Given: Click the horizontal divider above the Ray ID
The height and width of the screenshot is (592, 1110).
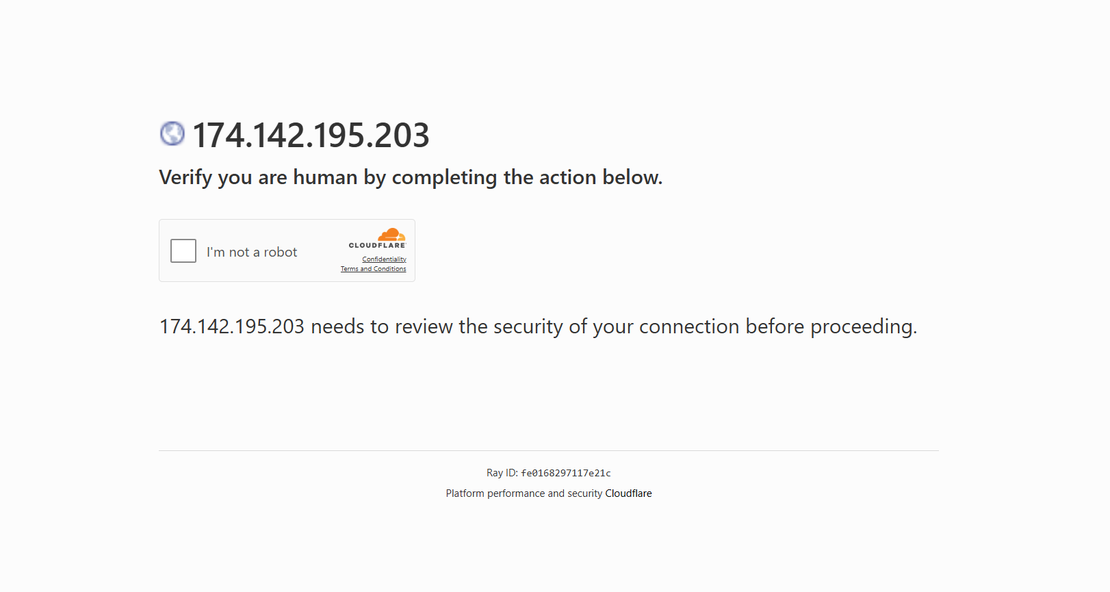Looking at the screenshot, I should pyautogui.click(x=548, y=451).
